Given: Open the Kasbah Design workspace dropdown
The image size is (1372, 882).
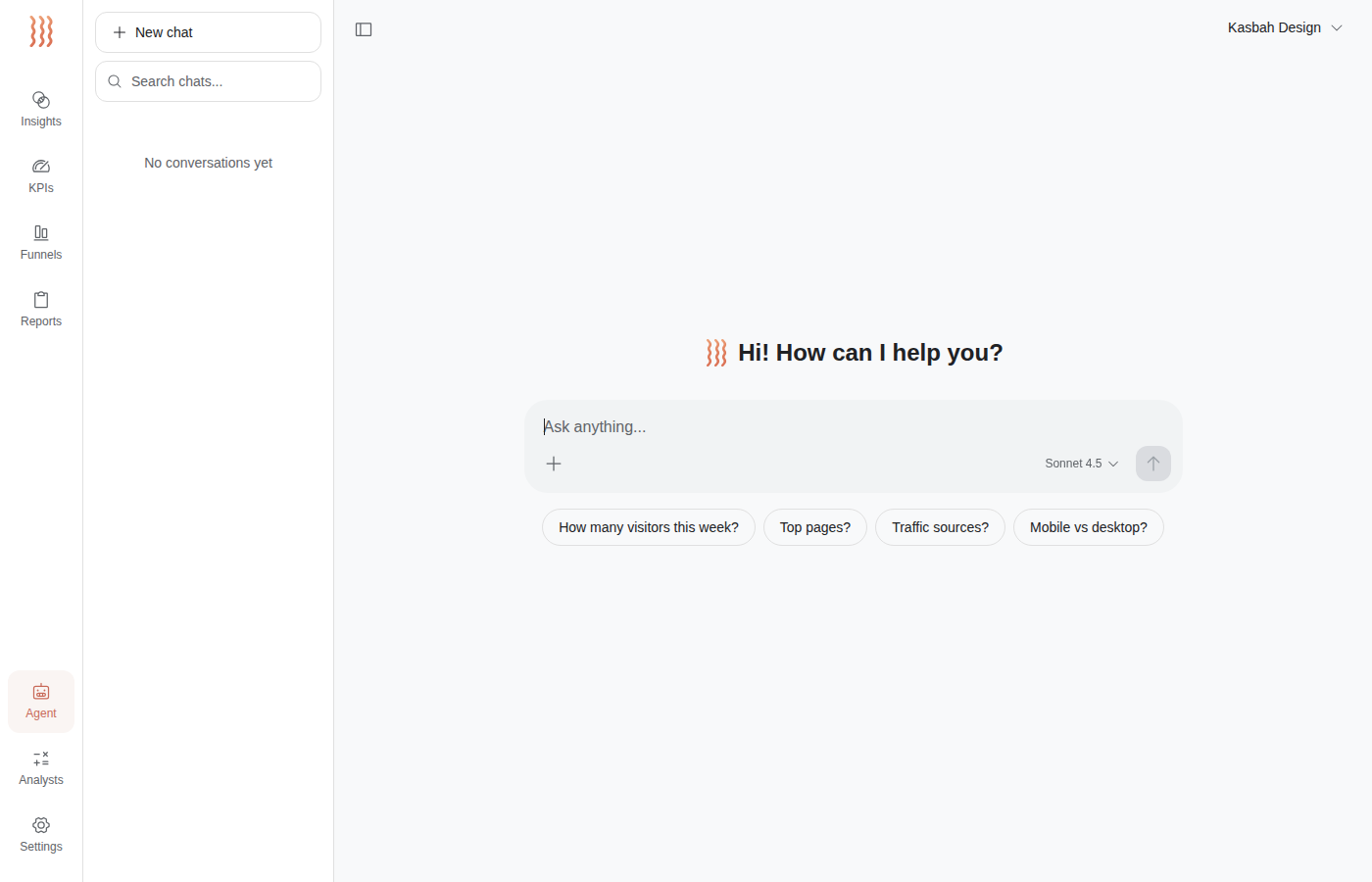Looking at the screenshot, I should coord(1284,27).
